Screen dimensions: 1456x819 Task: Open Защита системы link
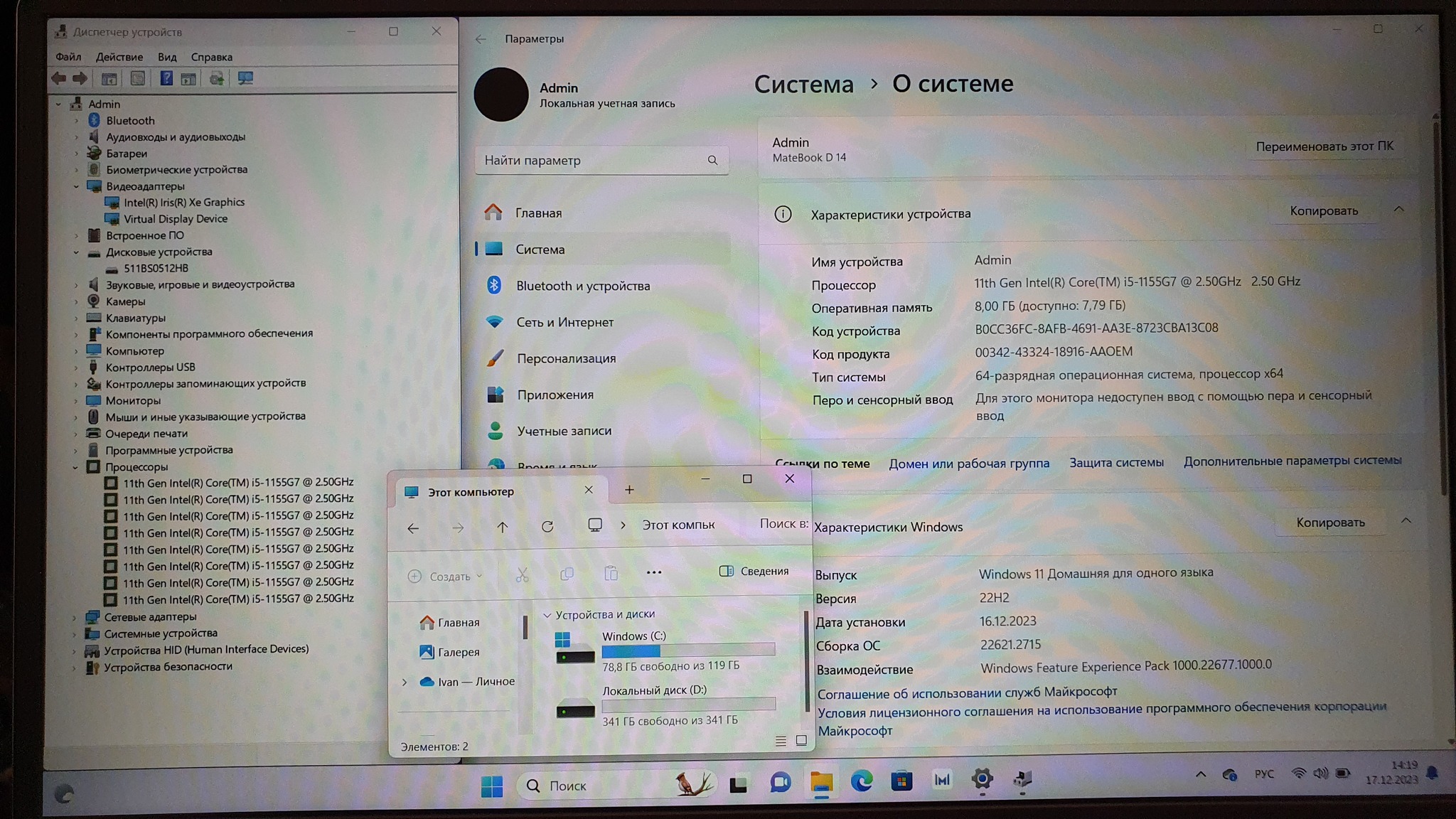pos(1116,463)
